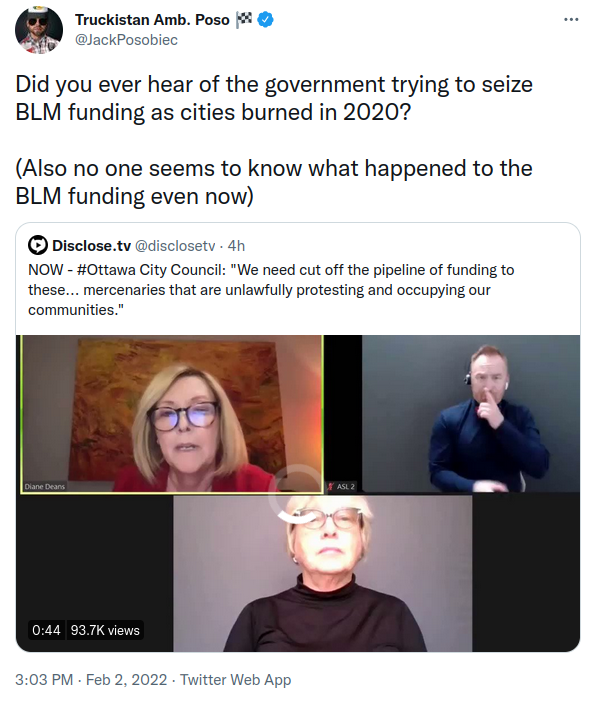This screenshot has height=704, width=596.
Task: Click the Diane Deans video tile
Action: click(x=172, y=414)
